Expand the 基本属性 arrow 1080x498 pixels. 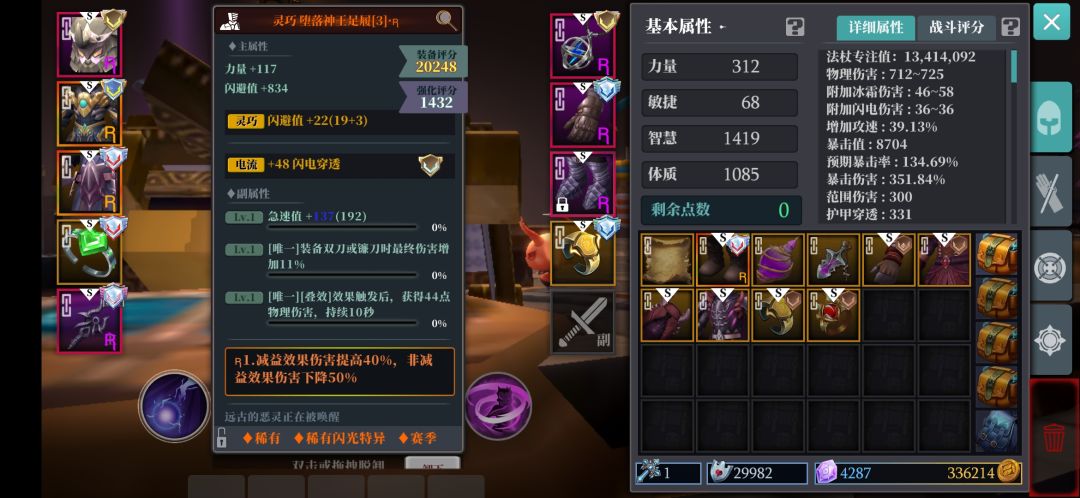click(723, 28)
